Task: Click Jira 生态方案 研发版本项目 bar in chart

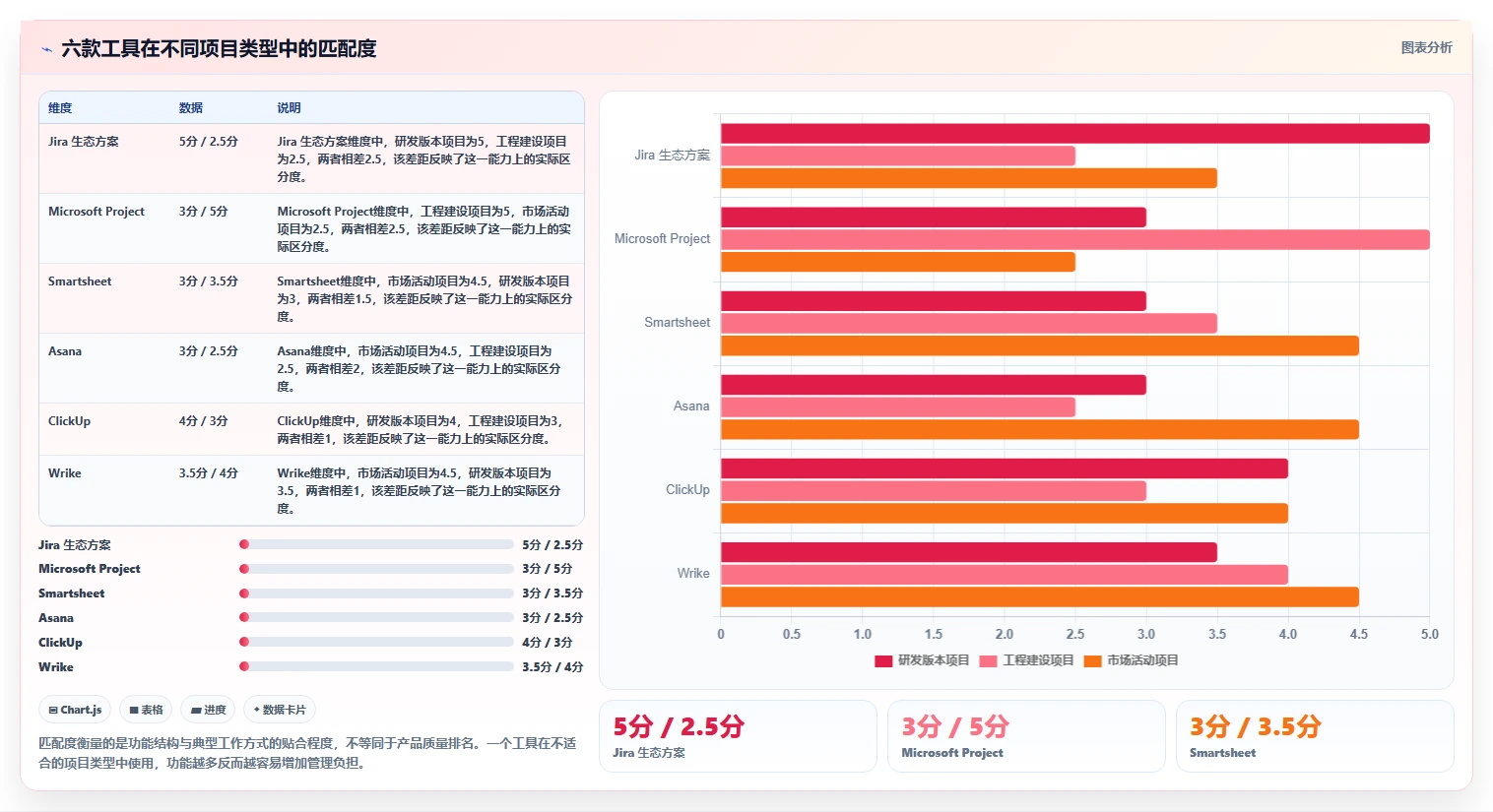Action: click(1075, 133)
